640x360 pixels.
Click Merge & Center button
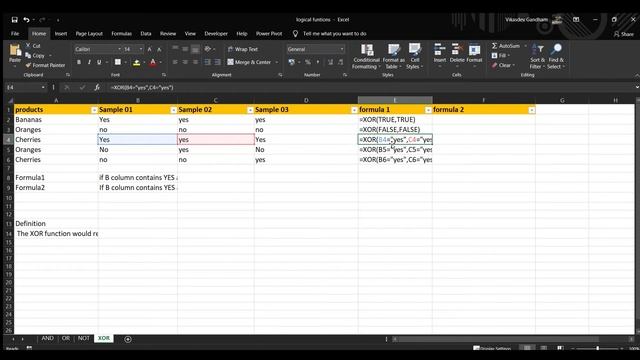point(249,62)
